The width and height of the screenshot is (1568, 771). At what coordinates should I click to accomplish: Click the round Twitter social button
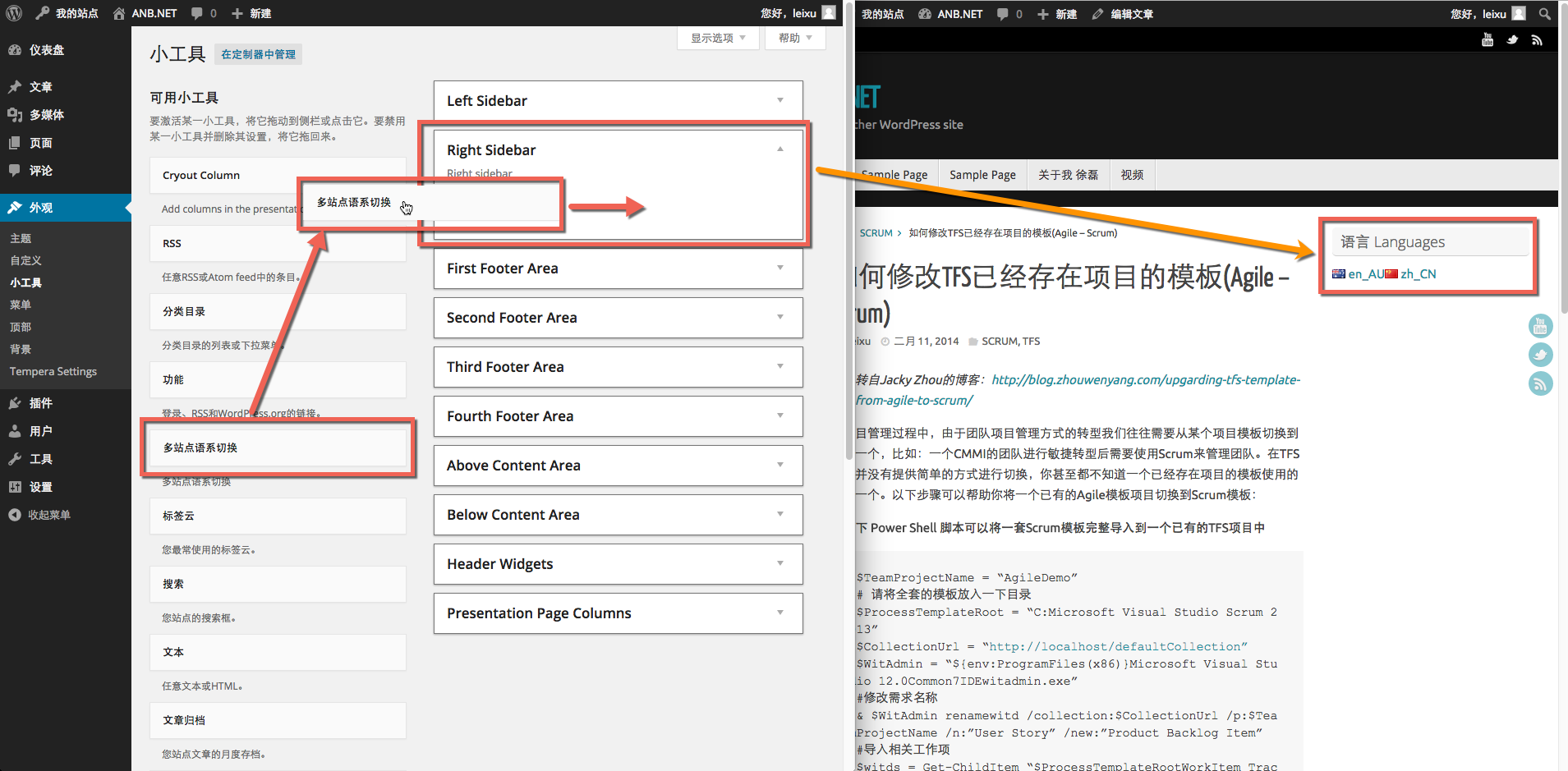pos(1540,355)
